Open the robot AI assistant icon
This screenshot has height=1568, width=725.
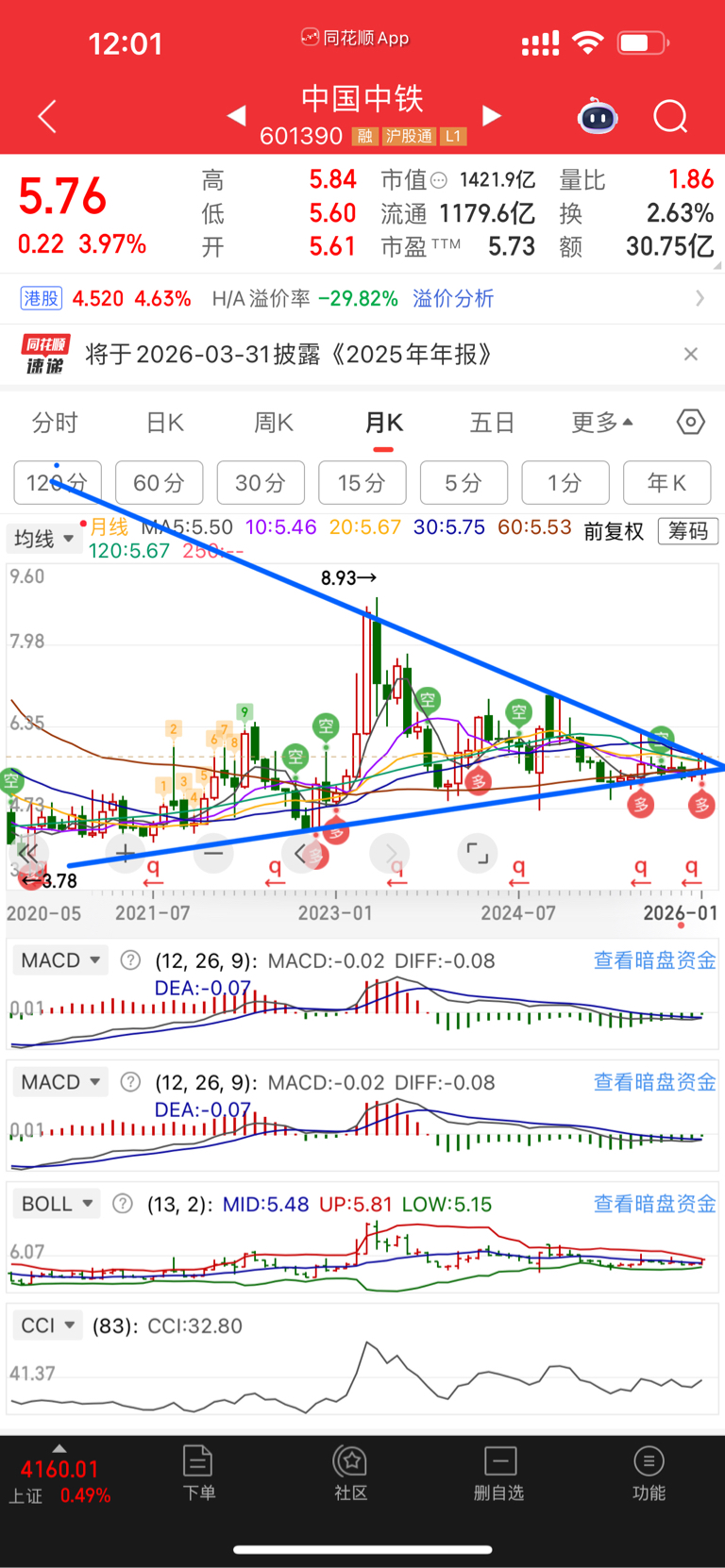598,117
